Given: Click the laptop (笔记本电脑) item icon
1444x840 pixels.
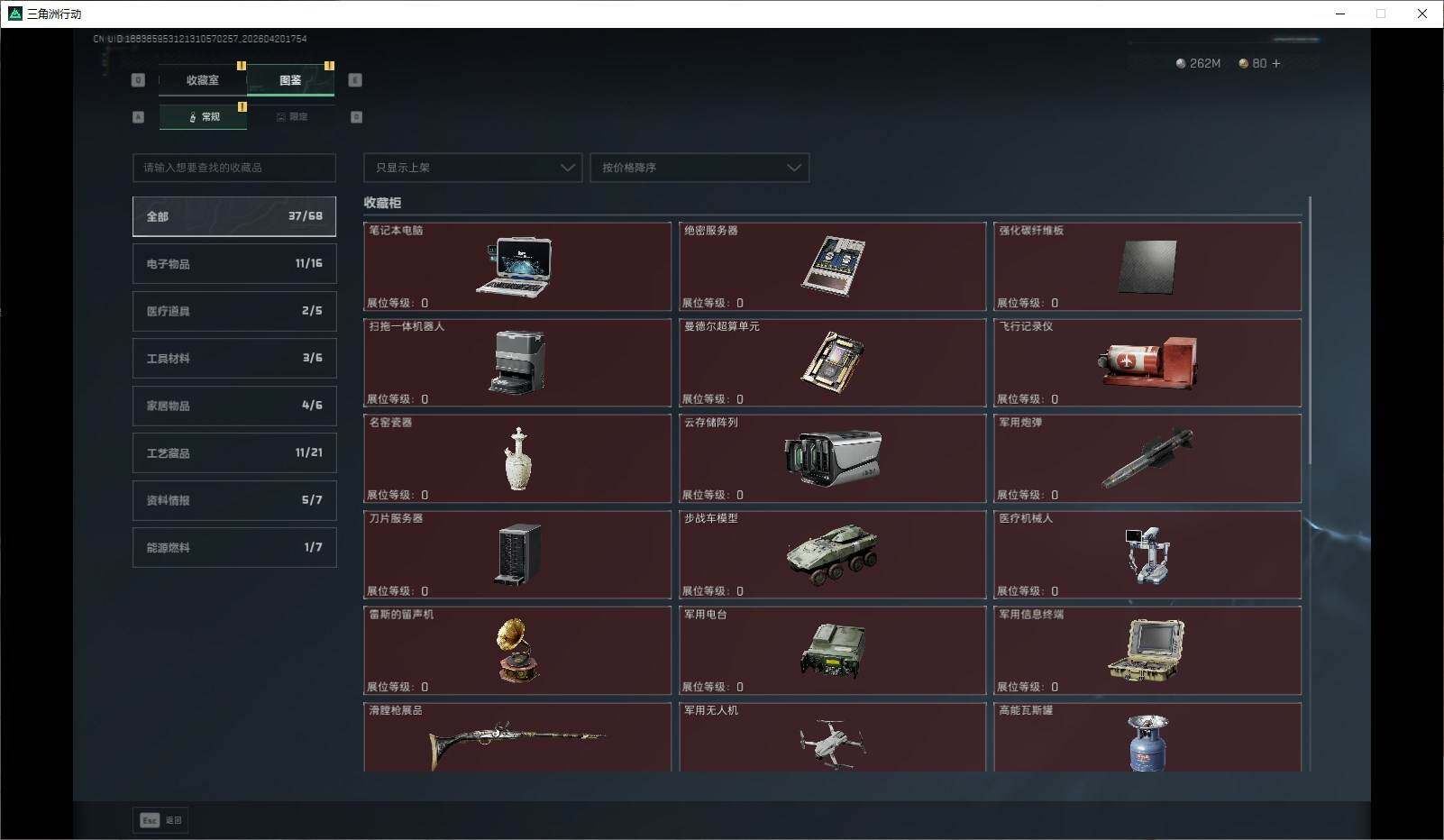Looking at the screenshot, I should pyautogui.click(x=514, y=267).
